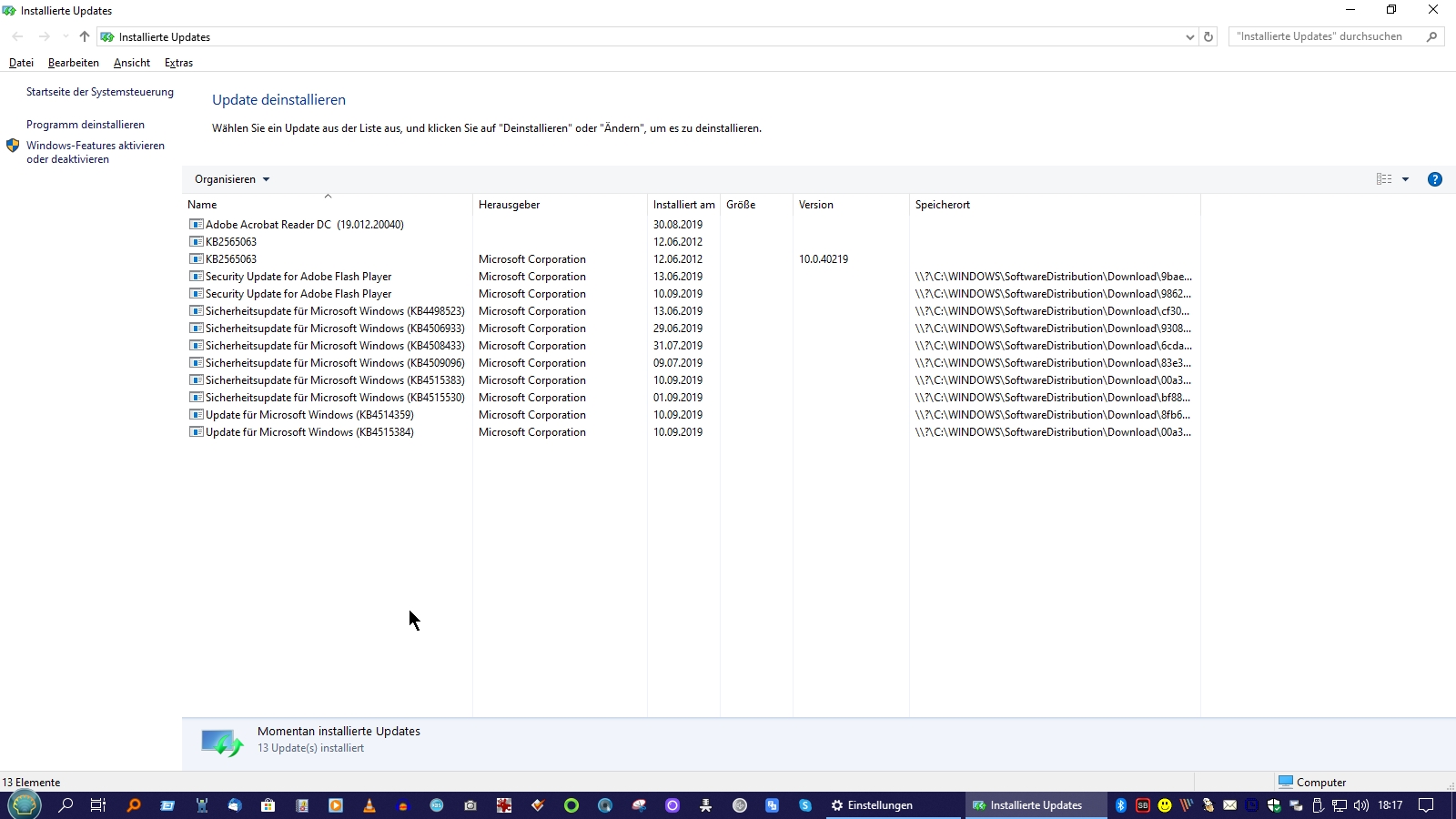Image resolution: width=1456 pixels, height=819 pixels.
Task: Select KB2565063 row with version 10.0.40219
Action: pos(692,259)
